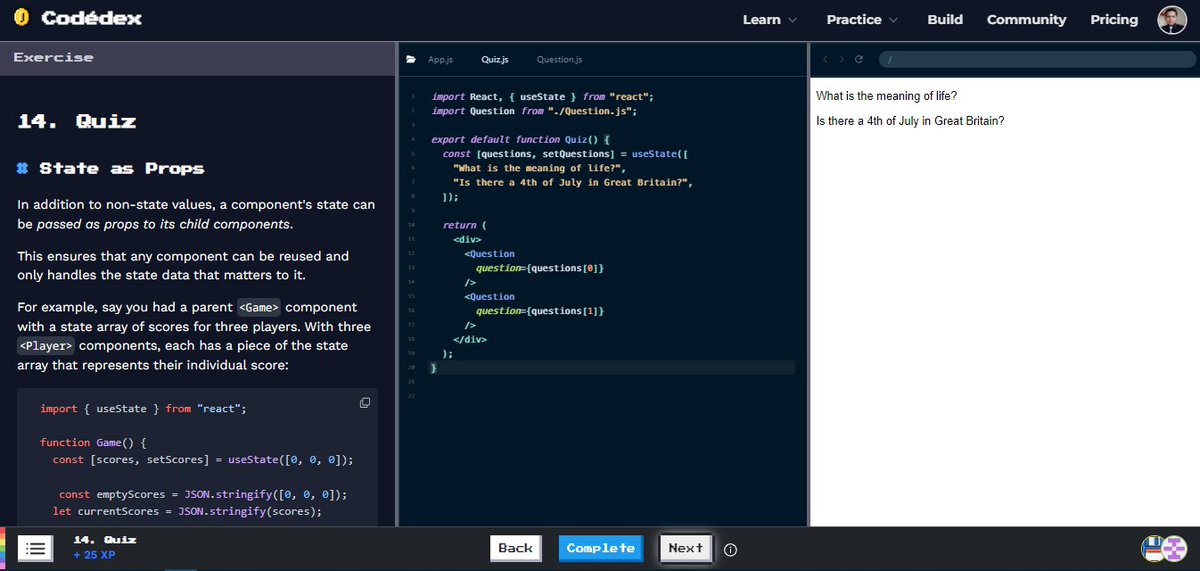
Task: Click the preview back arrow
Action: (826, 60)
